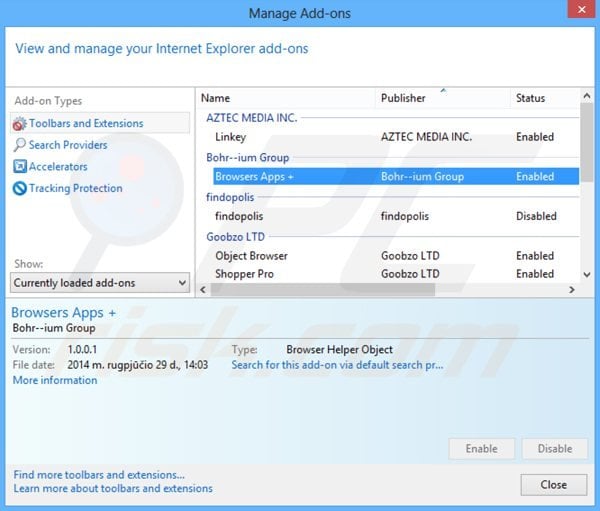Viewport: 600px width, 511px height.
Task: Click version value 1.0.0.1
Action: coord(82,349)
